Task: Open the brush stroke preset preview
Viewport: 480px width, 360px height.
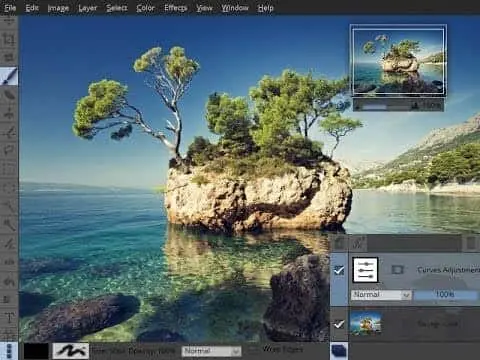Action: click(71, 351)
